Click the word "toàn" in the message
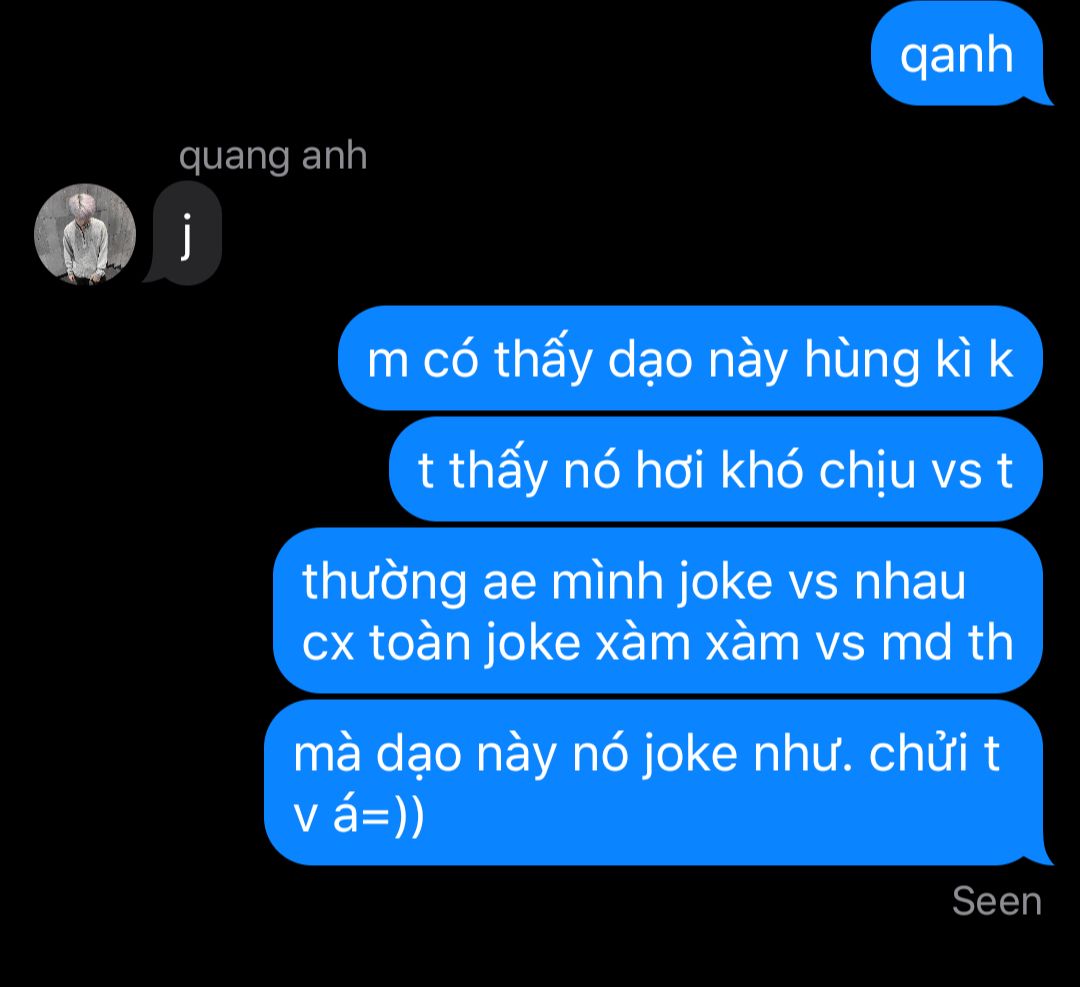This screenshot has height=987, width=1080. (420, 643)
